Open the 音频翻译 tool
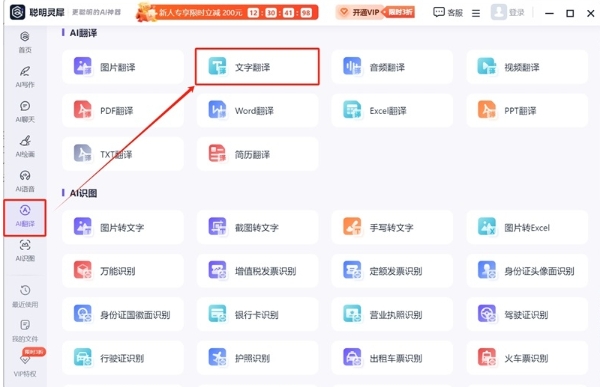This screenshot has height=387, width=600. pyautogui.click(x=392, y=67)
